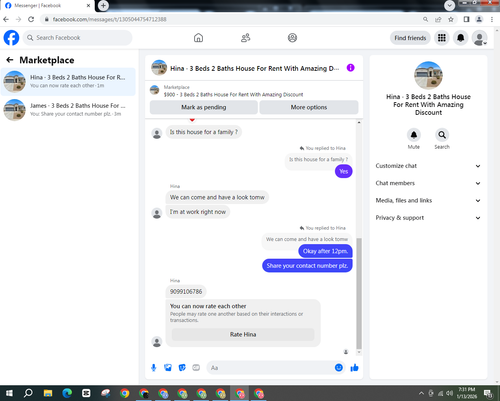Select the purple 'Yes' reply bubble
Image resolution: width=500 pixels, height=401 pixels.
point(344,171)
